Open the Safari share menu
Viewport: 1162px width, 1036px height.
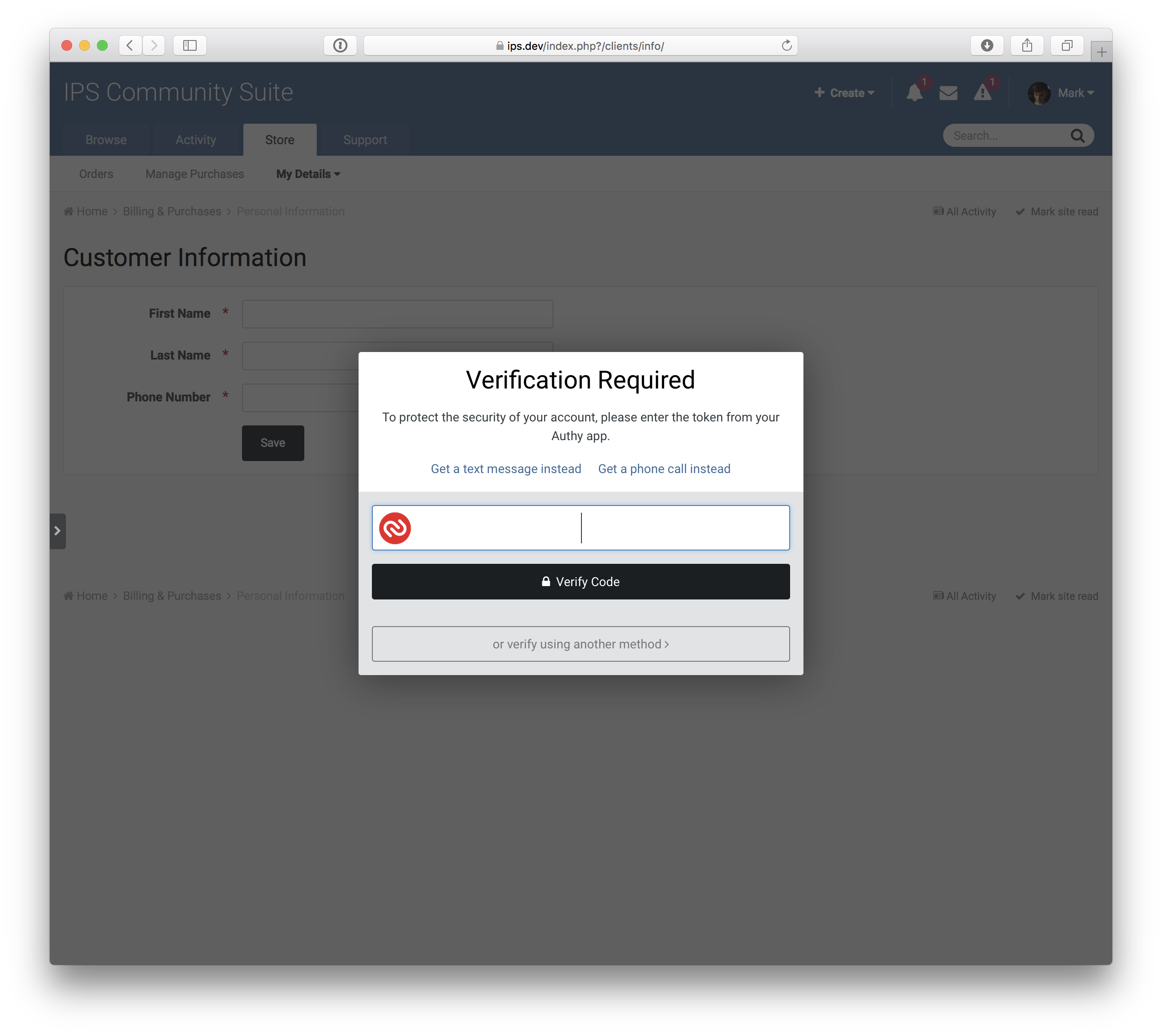click(1027, 45)
